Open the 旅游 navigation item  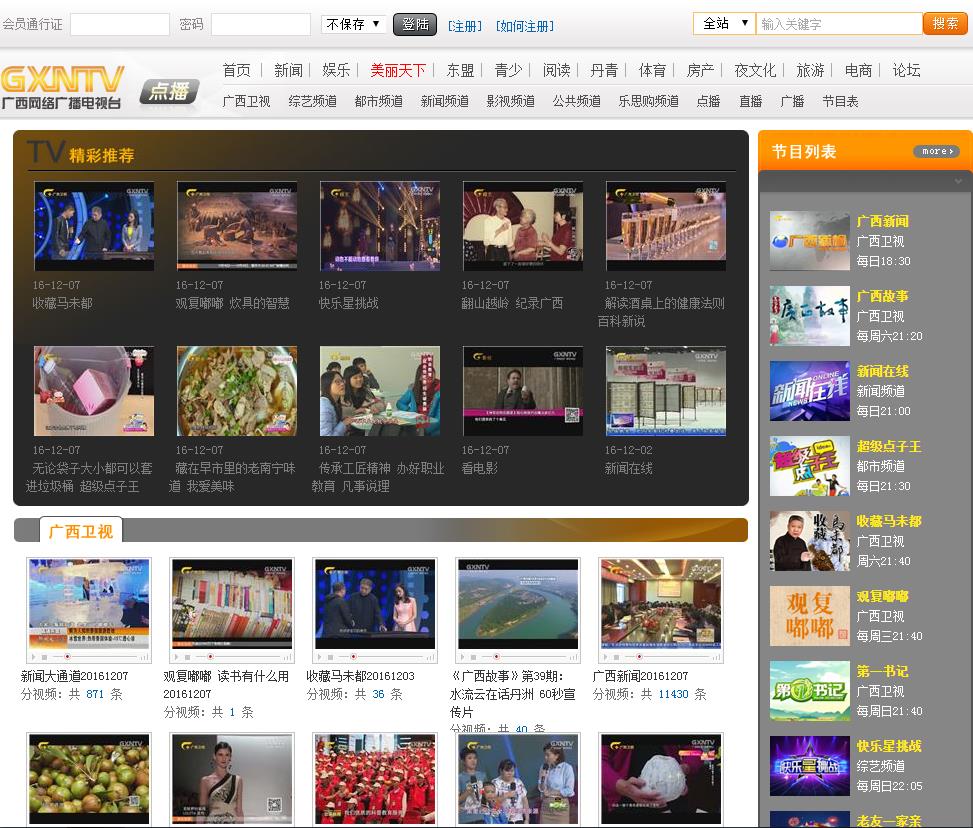[810, 70]
